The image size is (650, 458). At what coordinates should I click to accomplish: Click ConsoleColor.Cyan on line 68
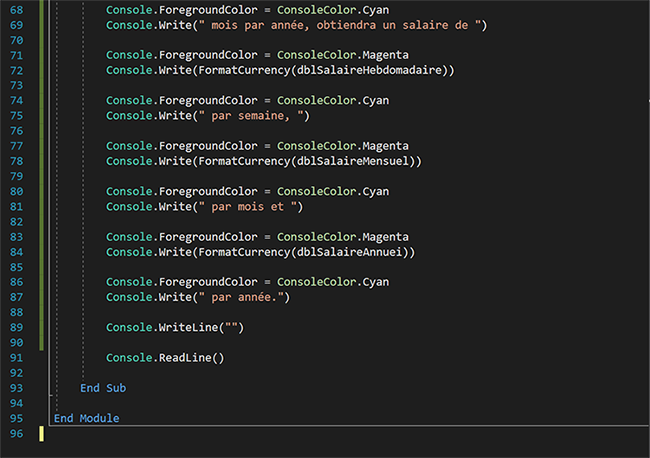[x=333, y=10]
